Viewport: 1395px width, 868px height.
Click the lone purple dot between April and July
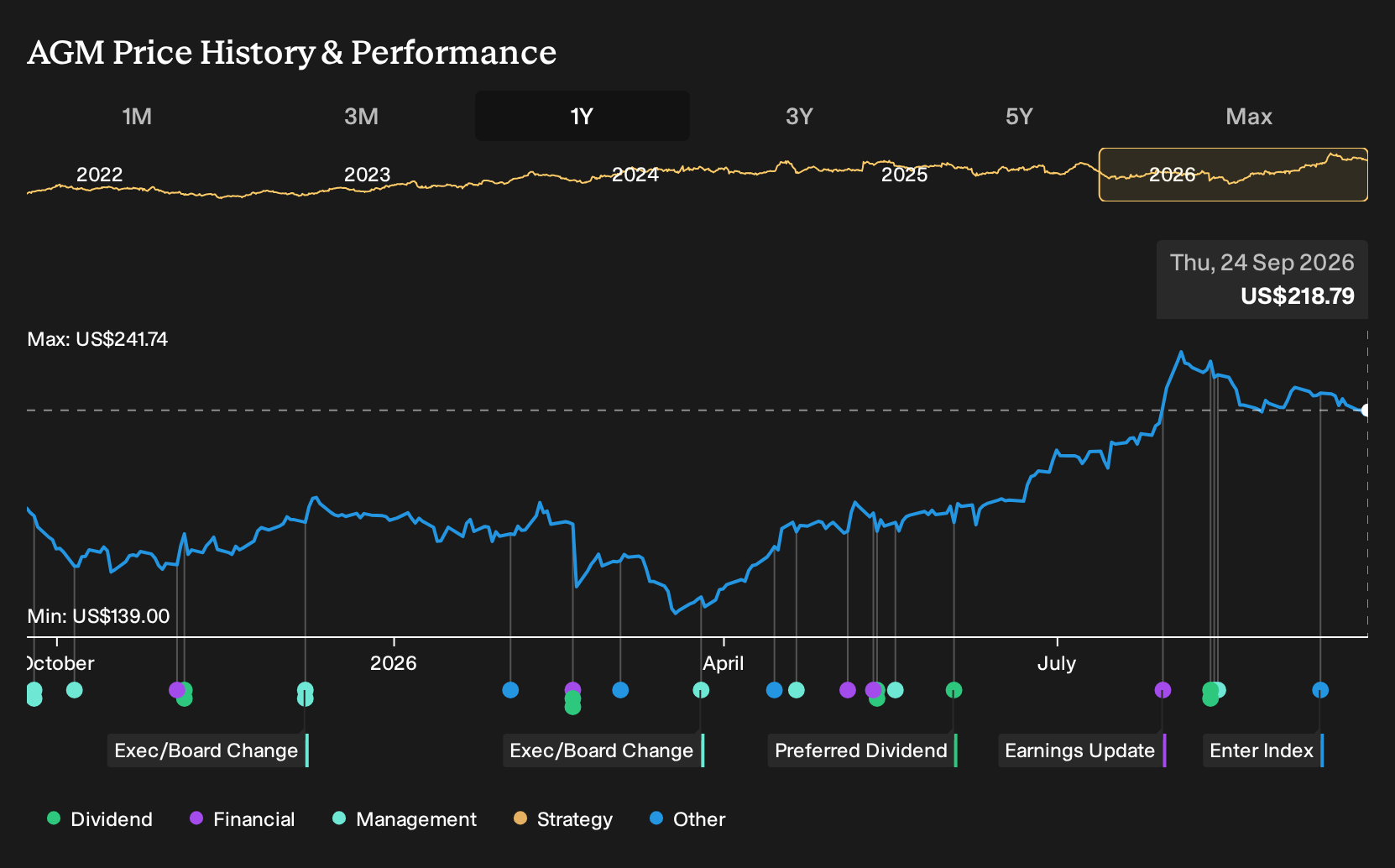pos(848,690)
